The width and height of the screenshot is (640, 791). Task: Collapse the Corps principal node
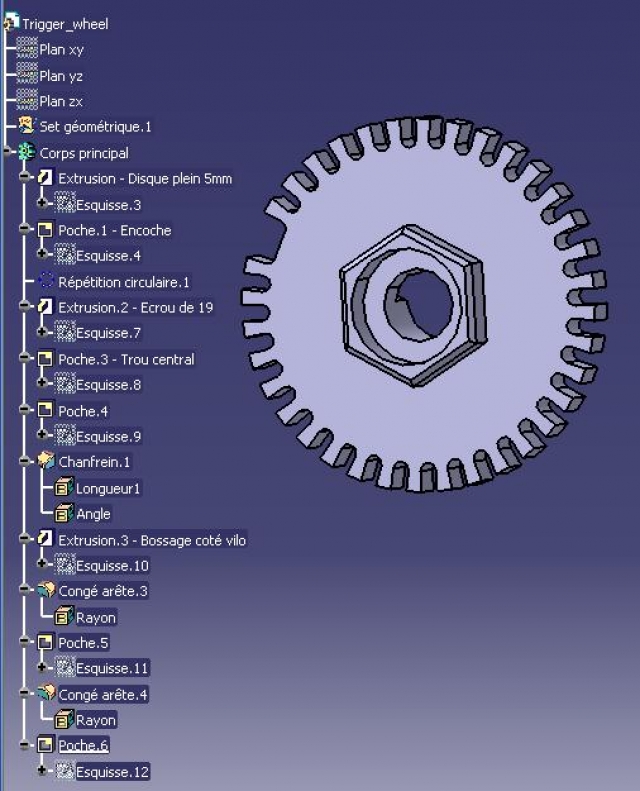[x=6, y=153]
